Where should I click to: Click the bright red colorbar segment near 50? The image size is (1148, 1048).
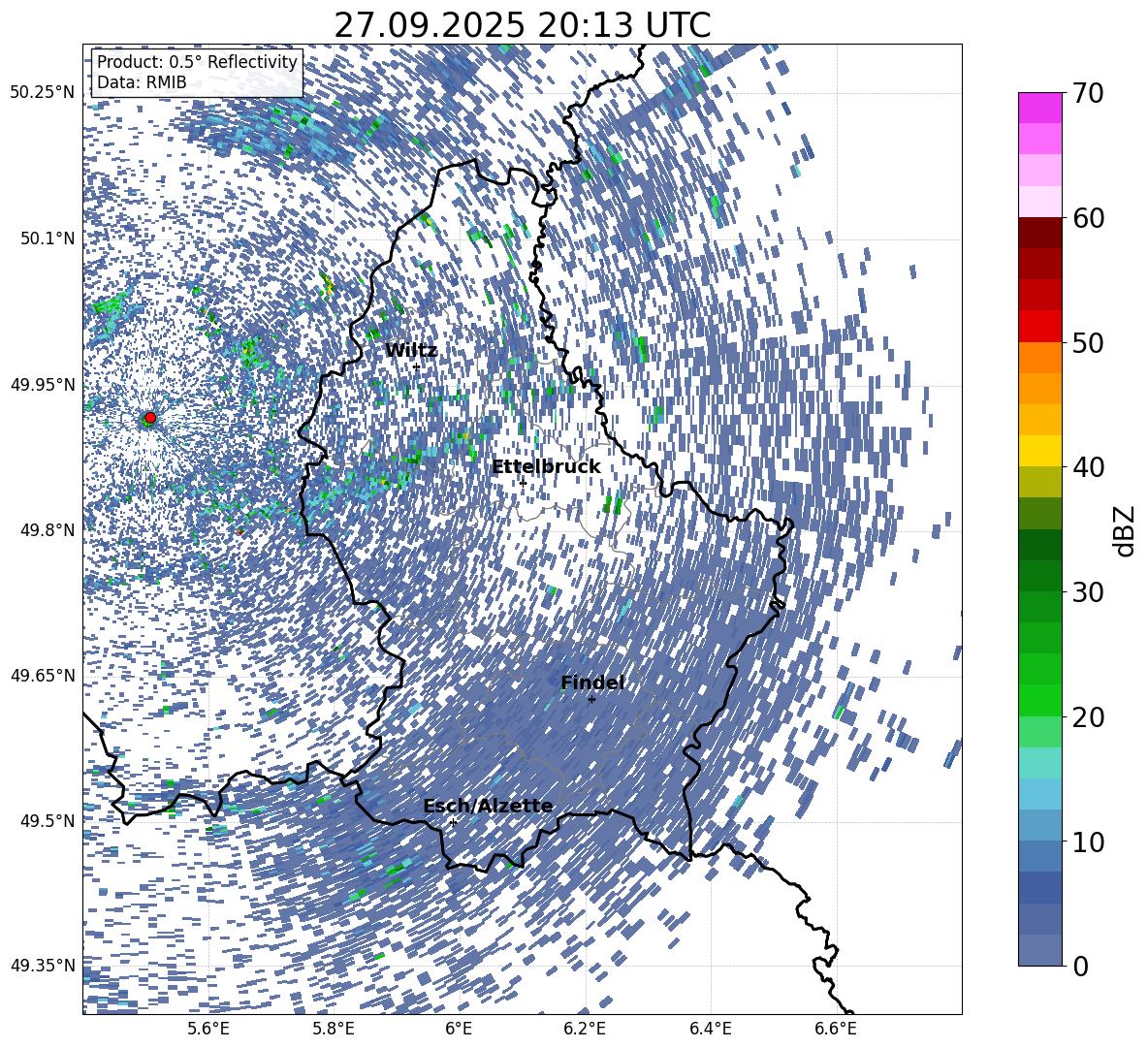(x=1039, y=327)
